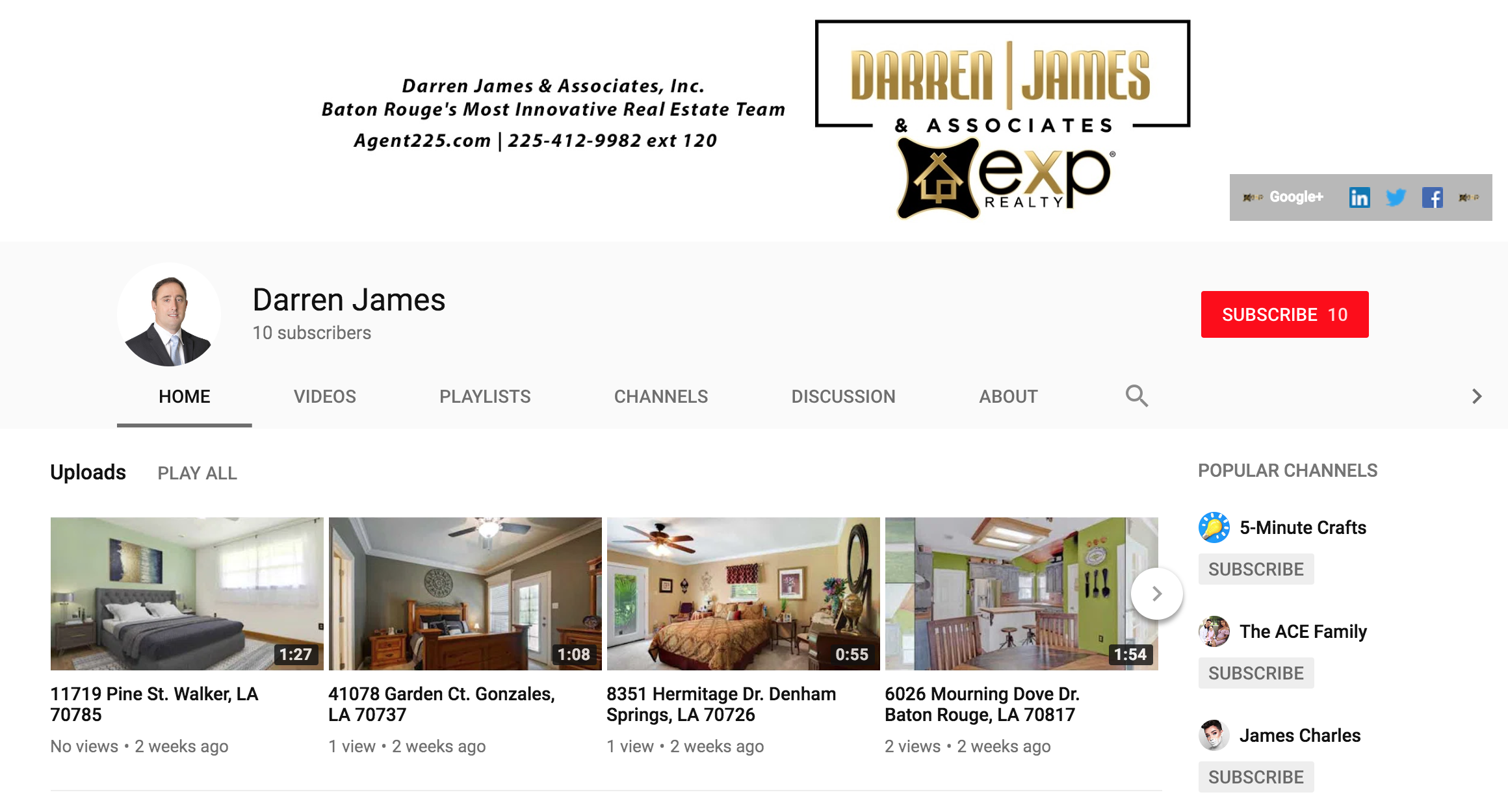Open title "41078 Garden Ct. Gonzales, LA 70737"
The width and height of the screenshot is (1508, 812).
441,704
